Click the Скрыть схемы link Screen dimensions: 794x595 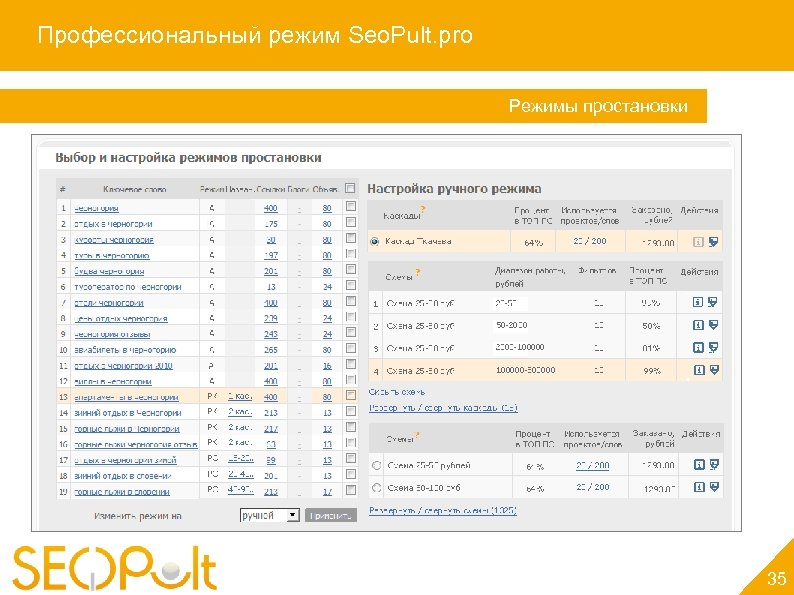tap(397, 392)
